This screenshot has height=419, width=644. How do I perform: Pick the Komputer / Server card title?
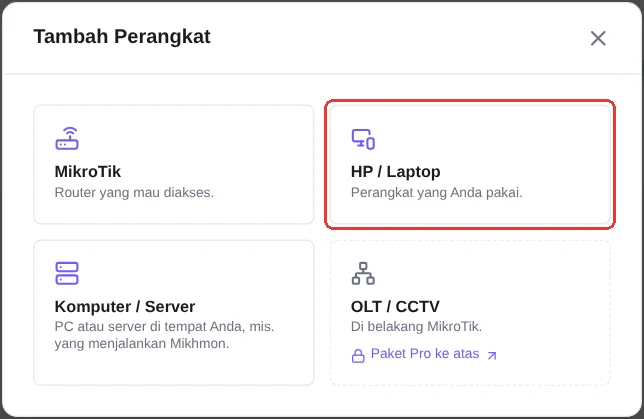tap(125, 306)
